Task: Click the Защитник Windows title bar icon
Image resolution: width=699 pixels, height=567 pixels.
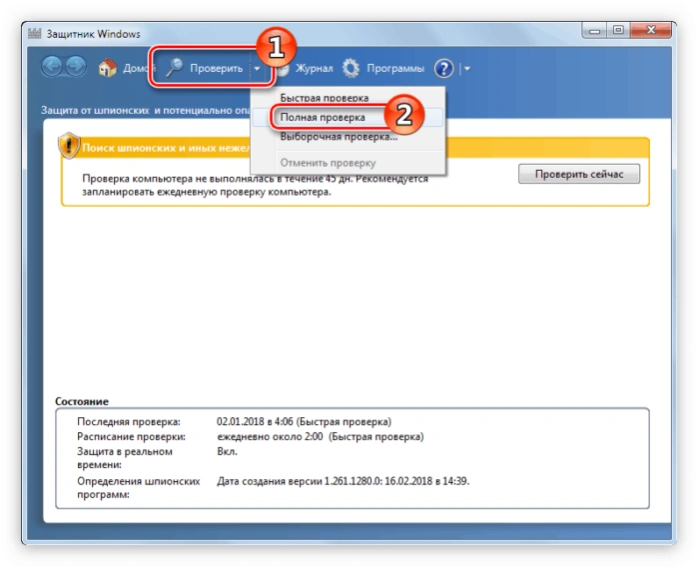Action: 34,33
